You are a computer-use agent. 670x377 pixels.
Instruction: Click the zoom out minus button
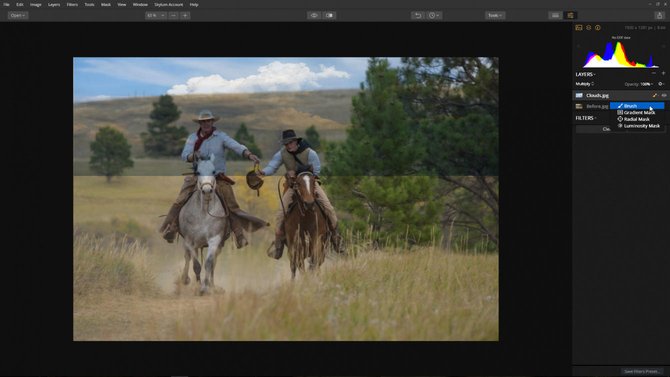pyautogui.click(x=173, y=15)
